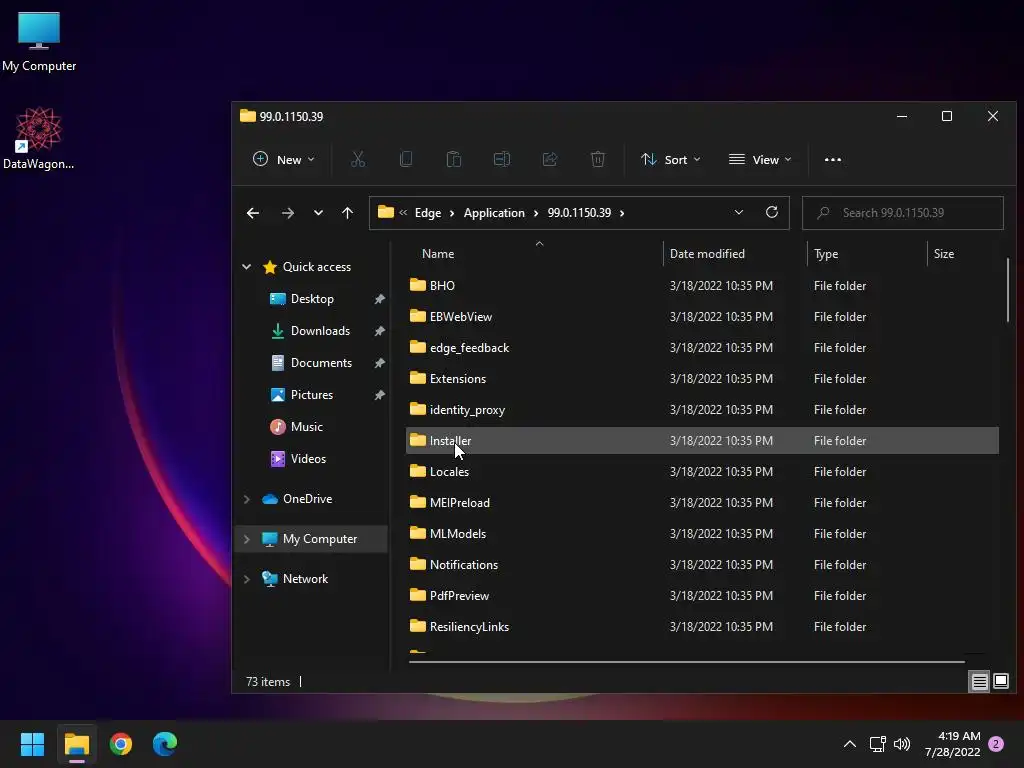Select Music in the navigation pane
Viewport: 1024px width, 768px height.
(x=306, y=427)
